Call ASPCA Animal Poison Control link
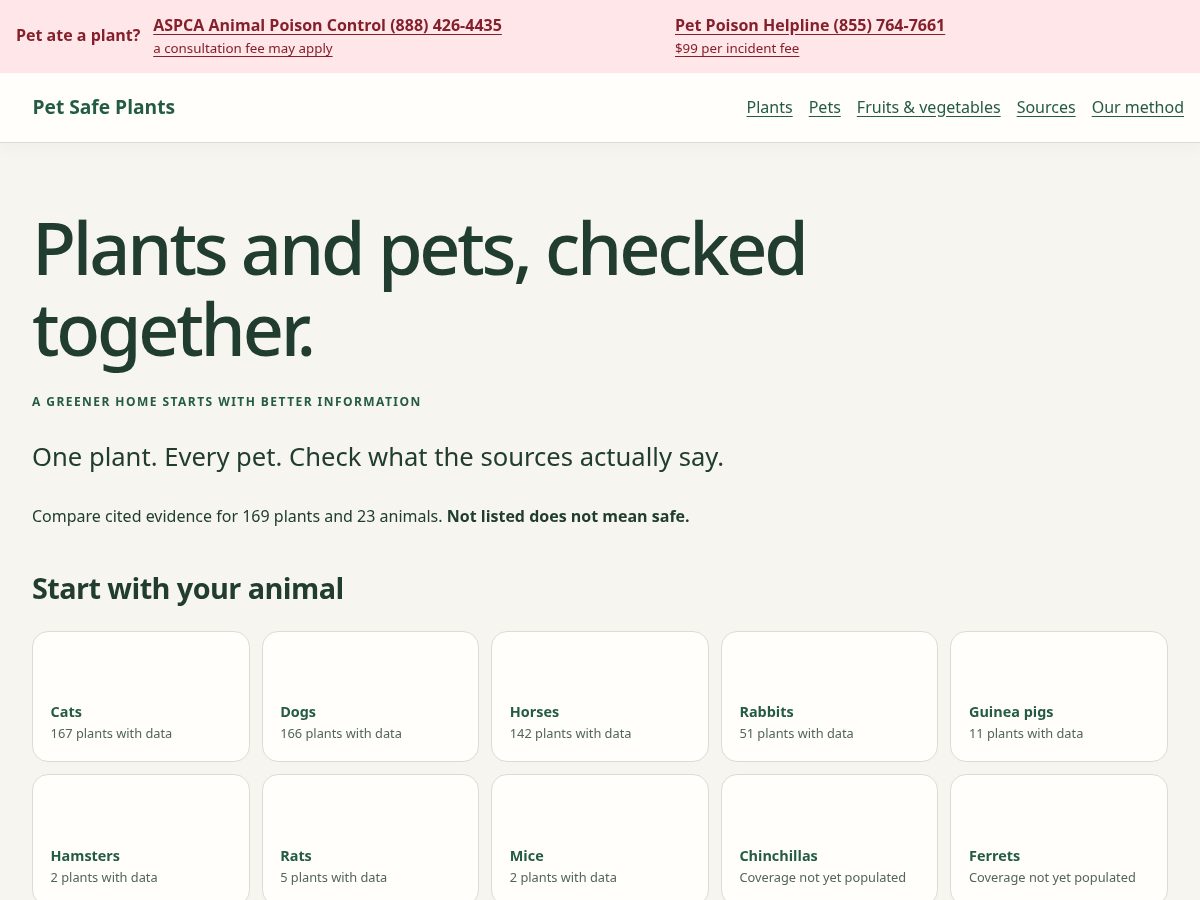 click(327, 25)
